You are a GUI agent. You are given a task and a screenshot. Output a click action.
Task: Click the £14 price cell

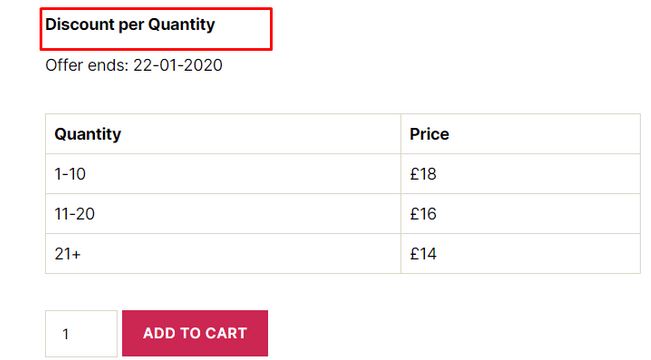(521, 253)
